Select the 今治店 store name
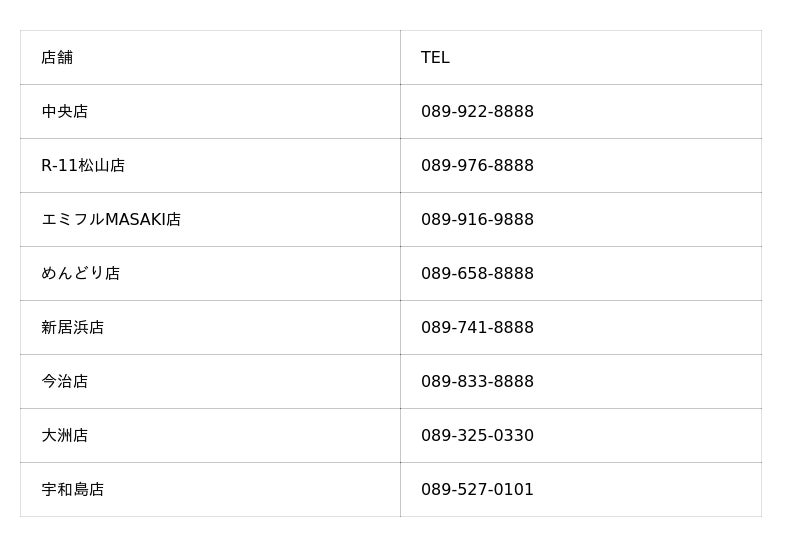The width and height of the screenshot is (800, 547). (65, 382)
